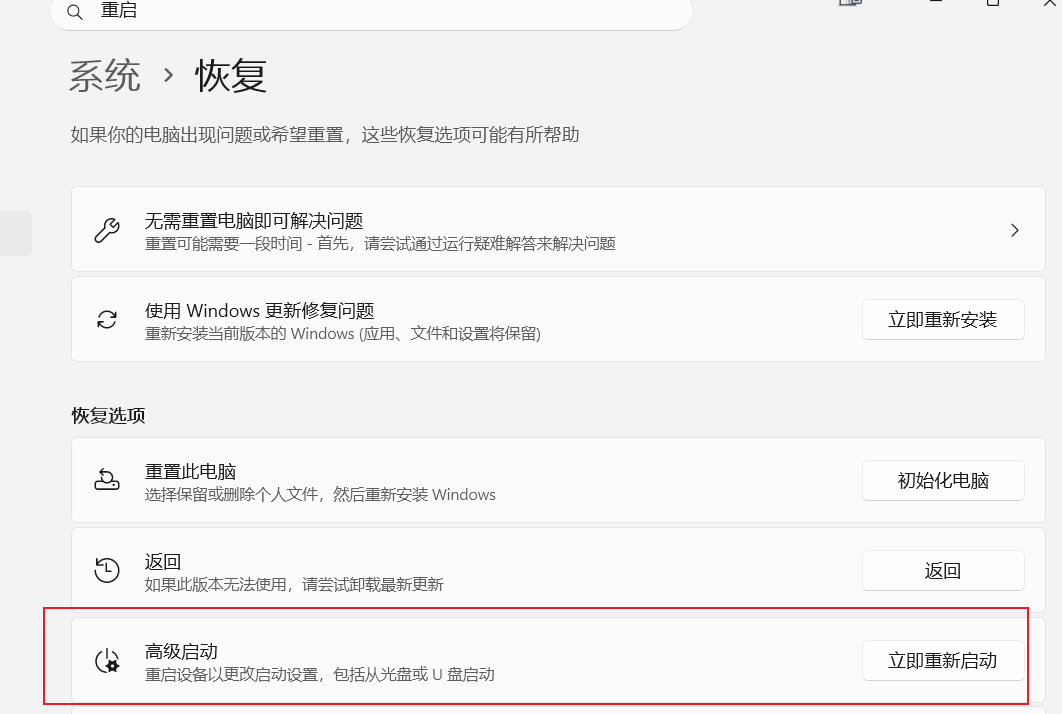Click the 高级启动 power gear icon

(x=107, y=660)
